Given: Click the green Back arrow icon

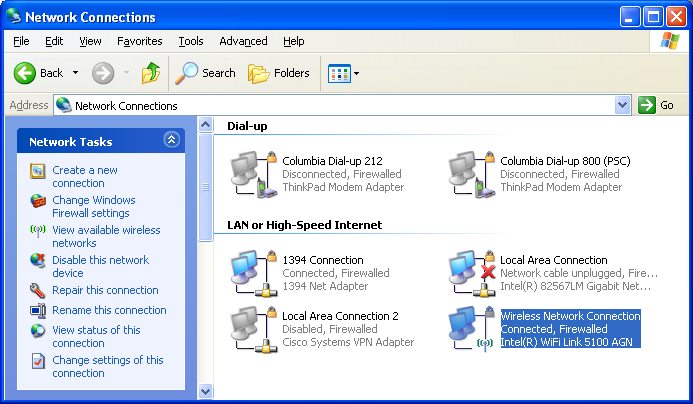Looking at the screenshot, I should pos(24,73).
